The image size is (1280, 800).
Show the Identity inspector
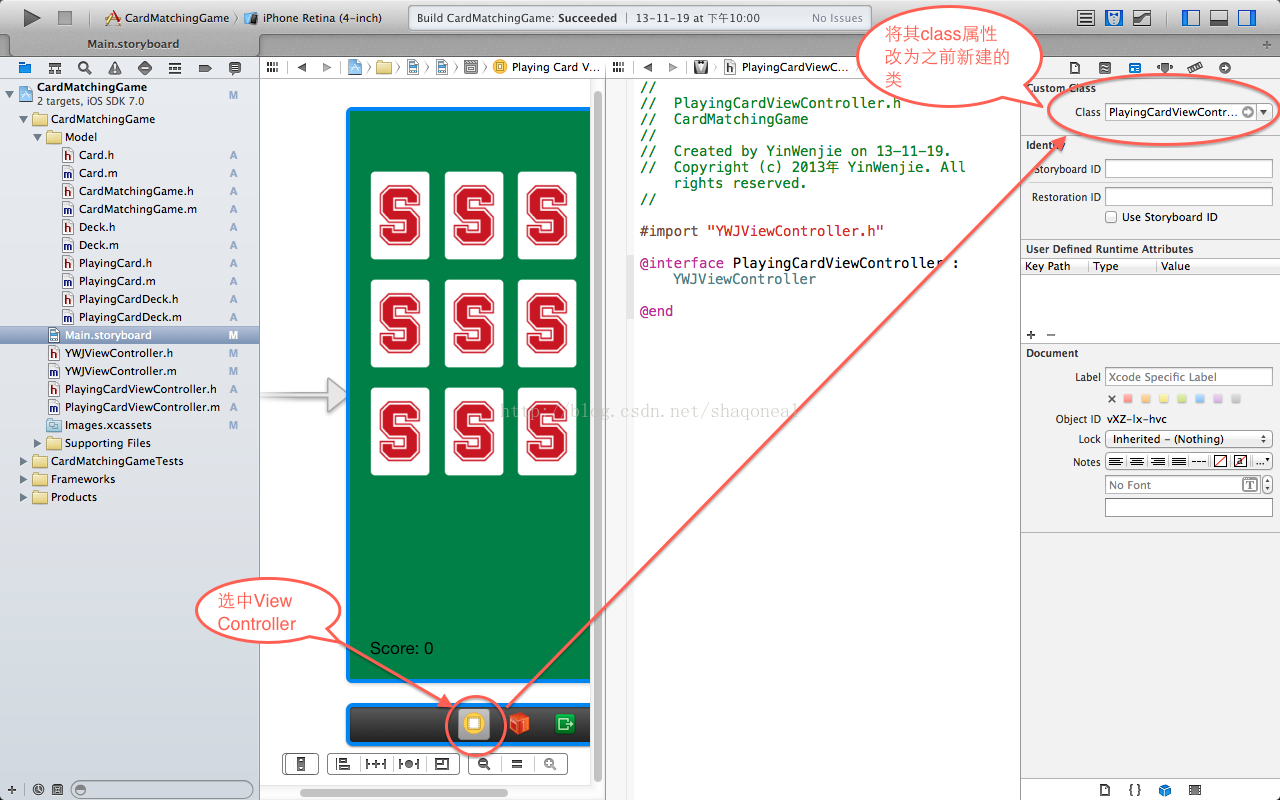coord(1135,67)
